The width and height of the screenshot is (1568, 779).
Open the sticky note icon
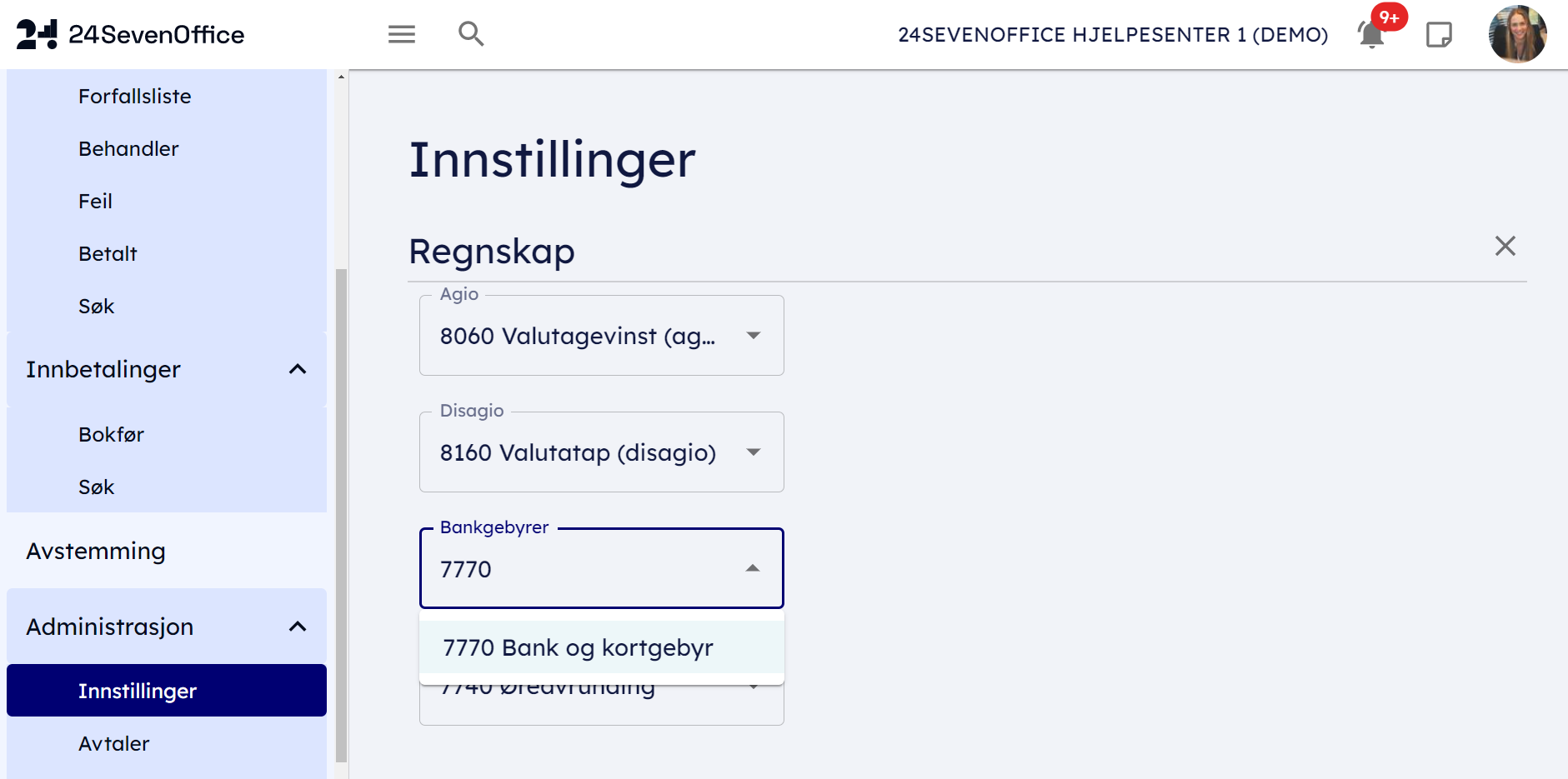click(1439, 35)
